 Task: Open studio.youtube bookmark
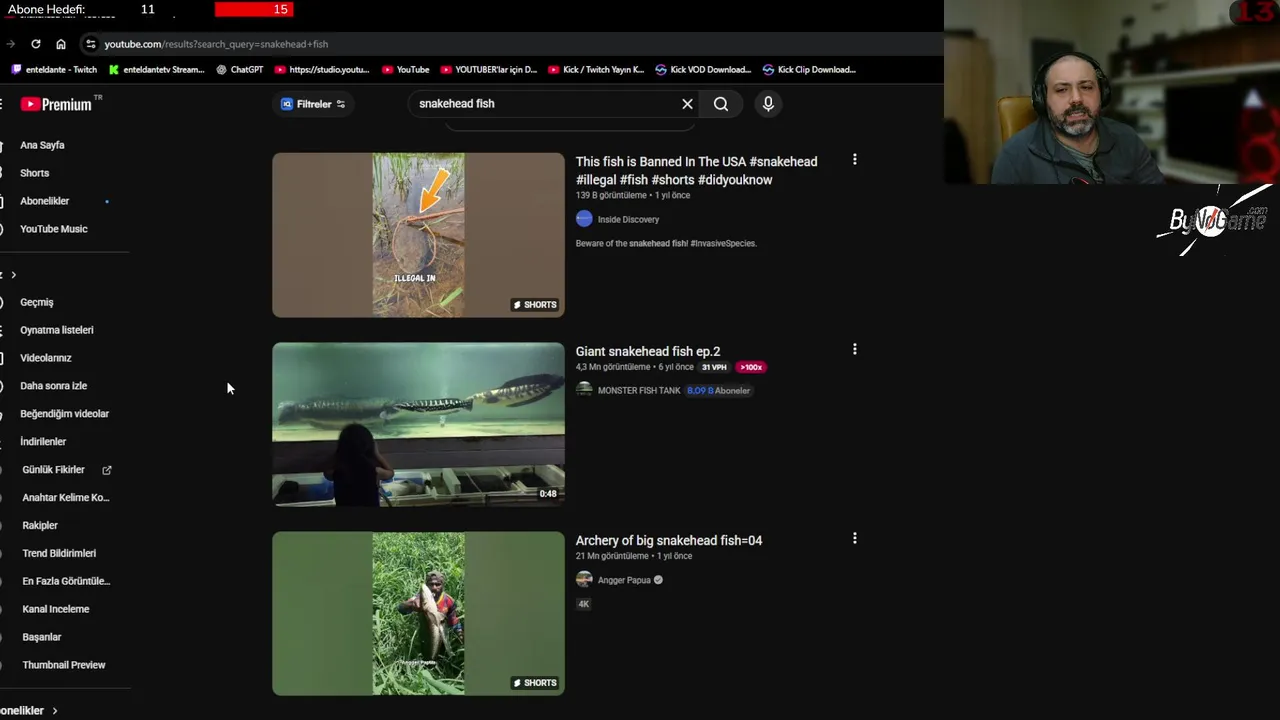[322, 70]
